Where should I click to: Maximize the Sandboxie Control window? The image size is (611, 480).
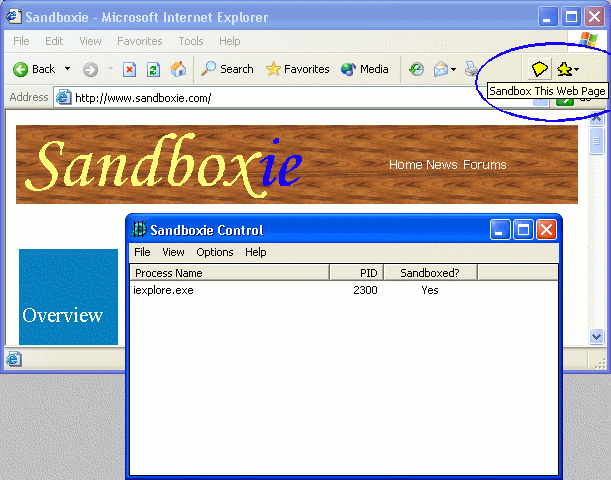point(523,229)
